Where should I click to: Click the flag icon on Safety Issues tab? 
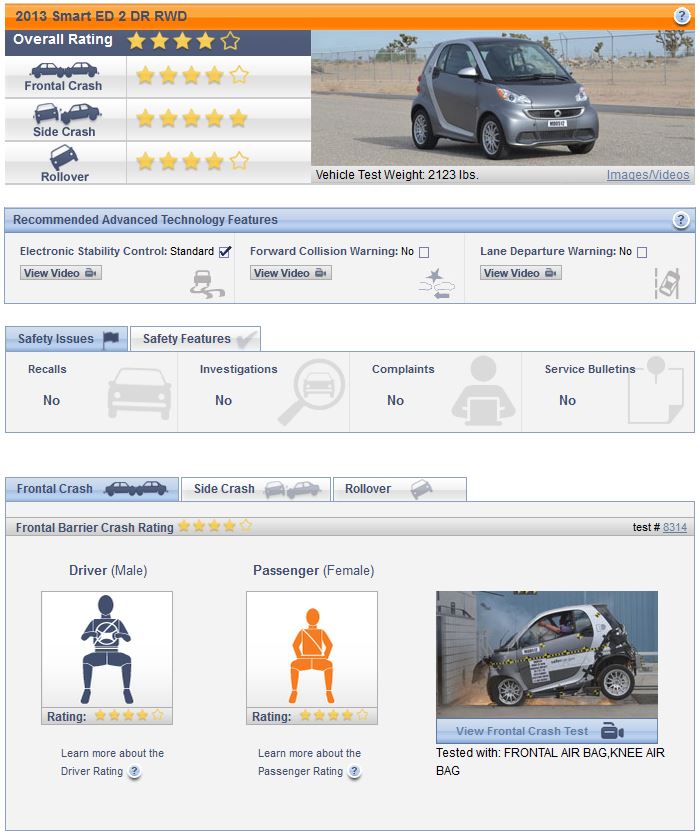tap(111, 339)
